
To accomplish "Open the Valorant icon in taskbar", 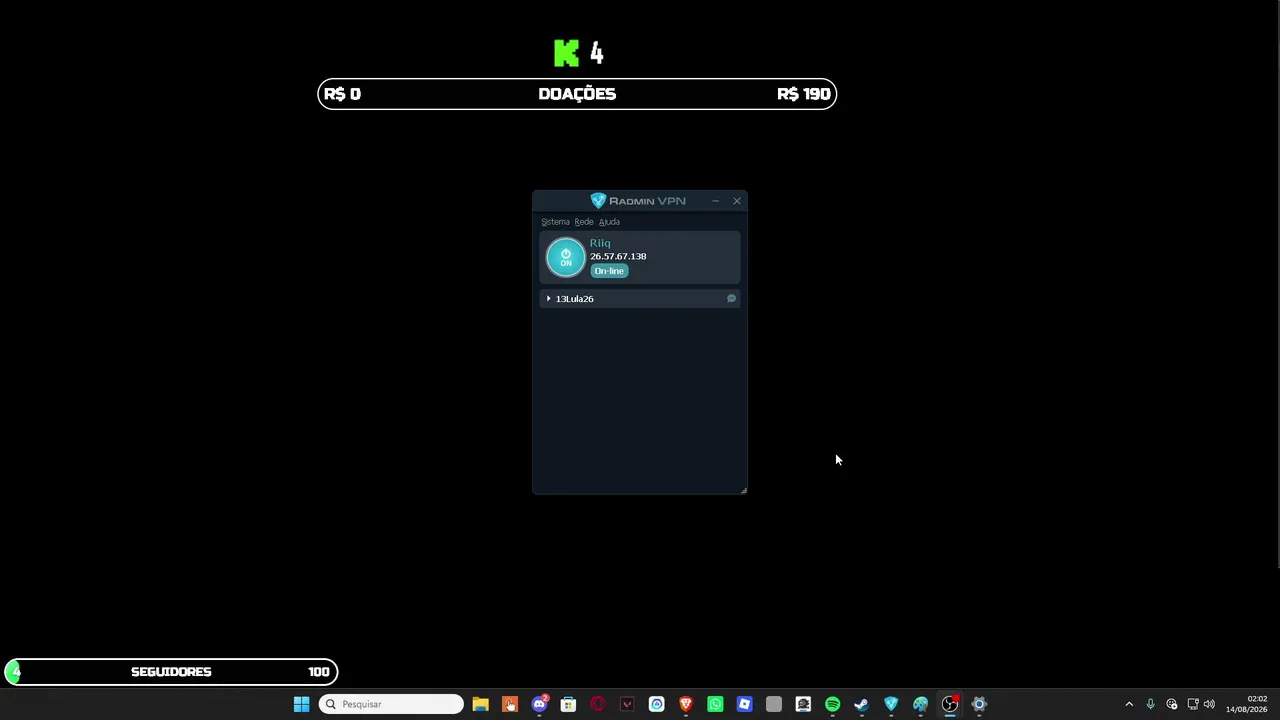I will point(627,704).
